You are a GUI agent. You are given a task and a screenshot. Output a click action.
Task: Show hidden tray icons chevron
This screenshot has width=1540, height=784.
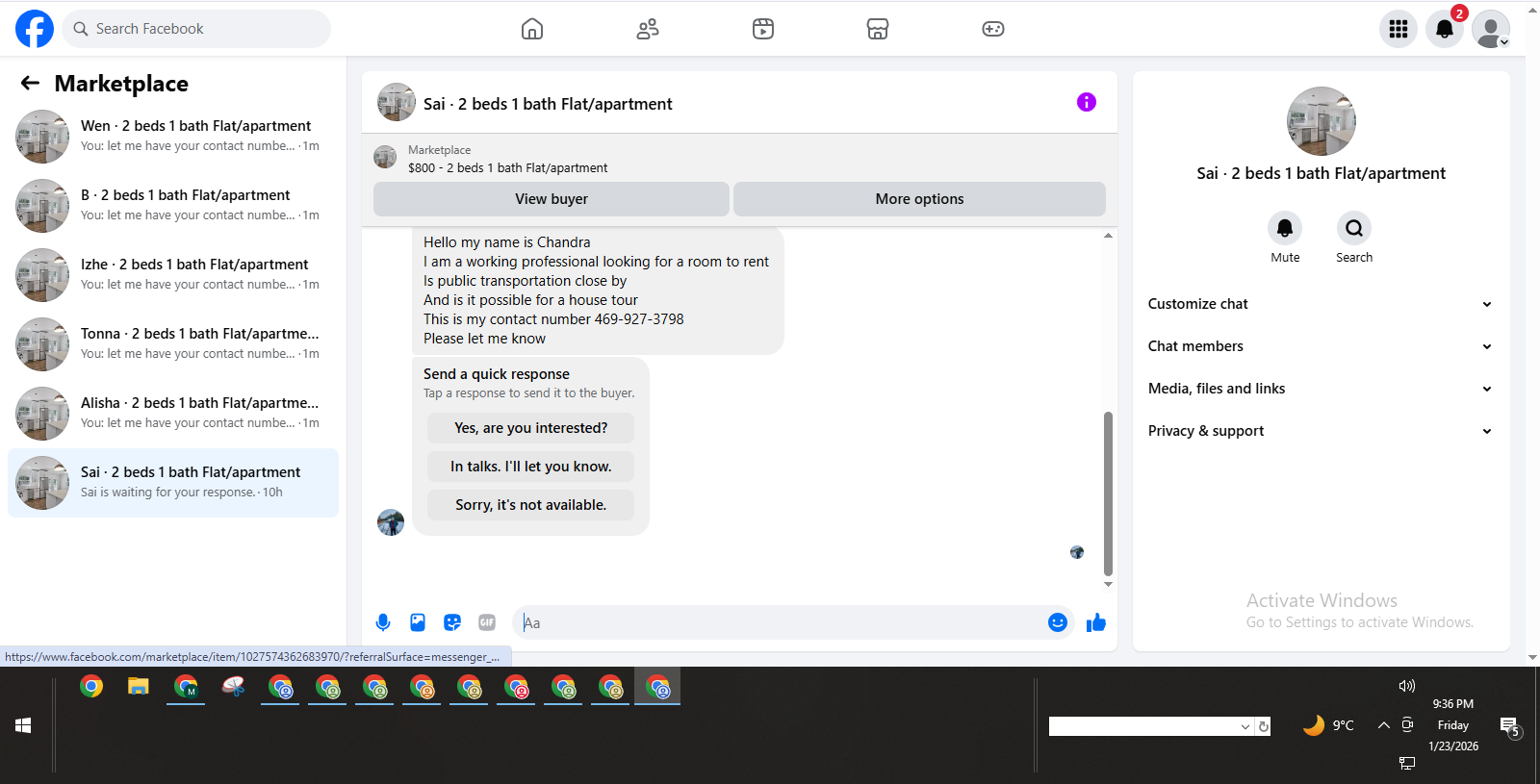[1383, 725]
